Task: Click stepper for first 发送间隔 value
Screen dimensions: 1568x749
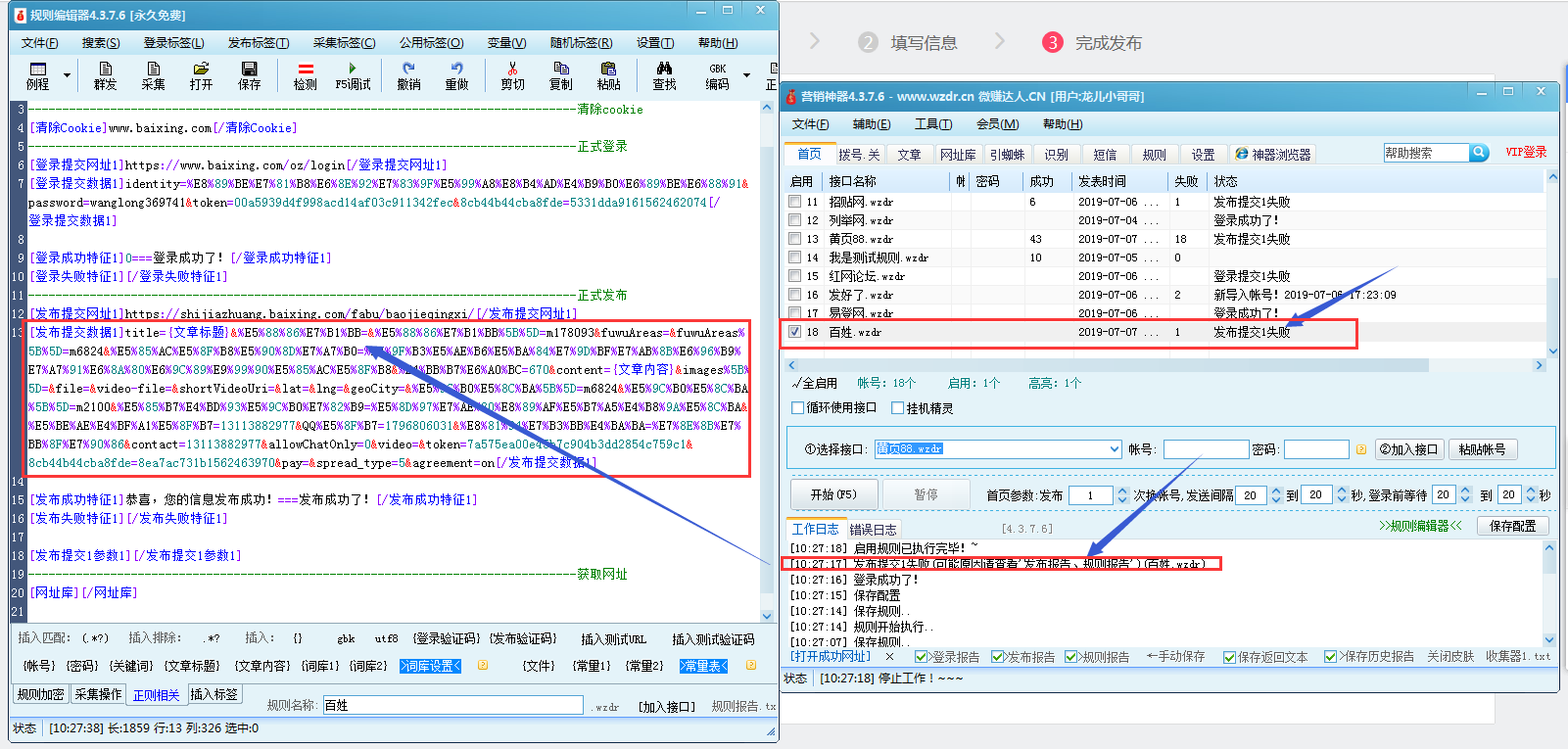Action: (x=1276, y=495)
